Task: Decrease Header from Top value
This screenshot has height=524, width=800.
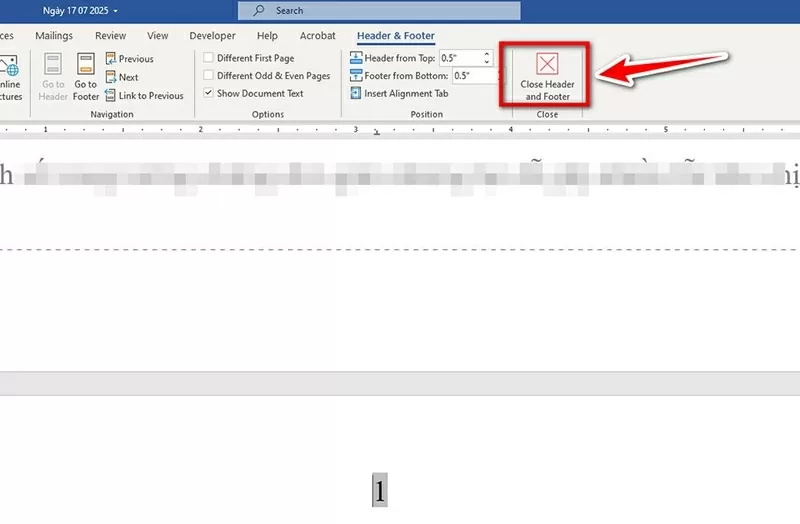Action: point(487,62)
